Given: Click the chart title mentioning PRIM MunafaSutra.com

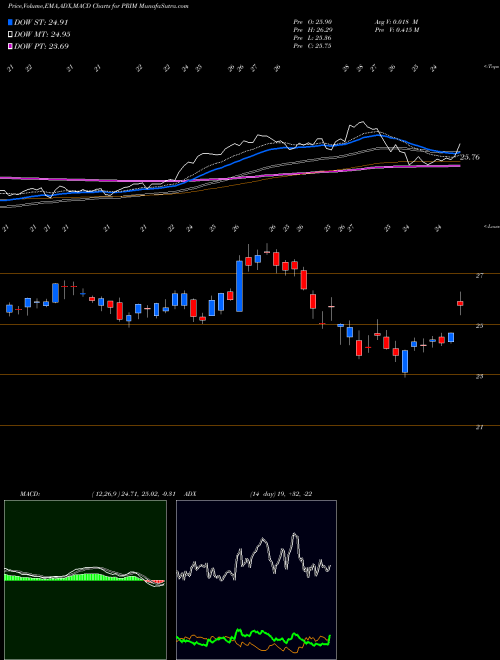Looking at the screenshot, I should tap(98, 6).
